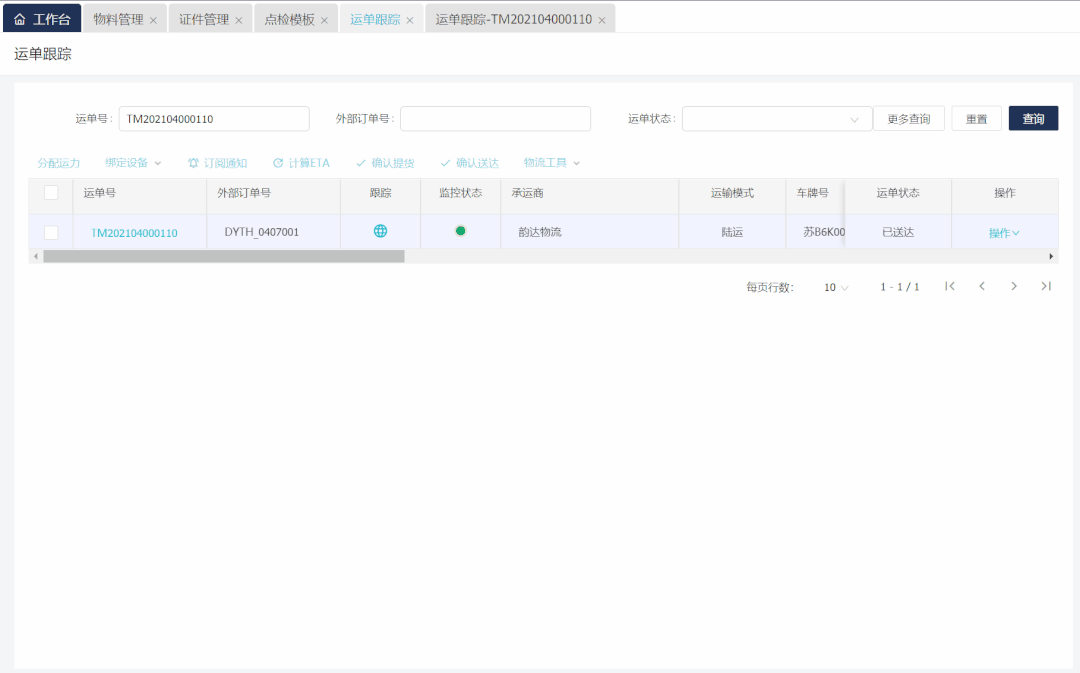Click the 查询 search button
Viewport: 1080px width, 673px height.
coord(1033,119)
